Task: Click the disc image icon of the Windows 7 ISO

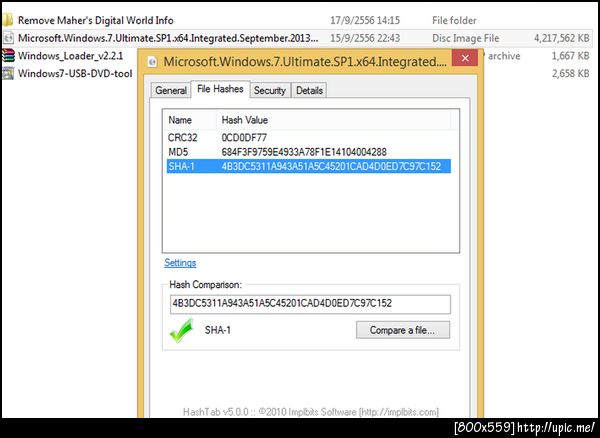Action: pyautogui.click(x=8, y=38)
